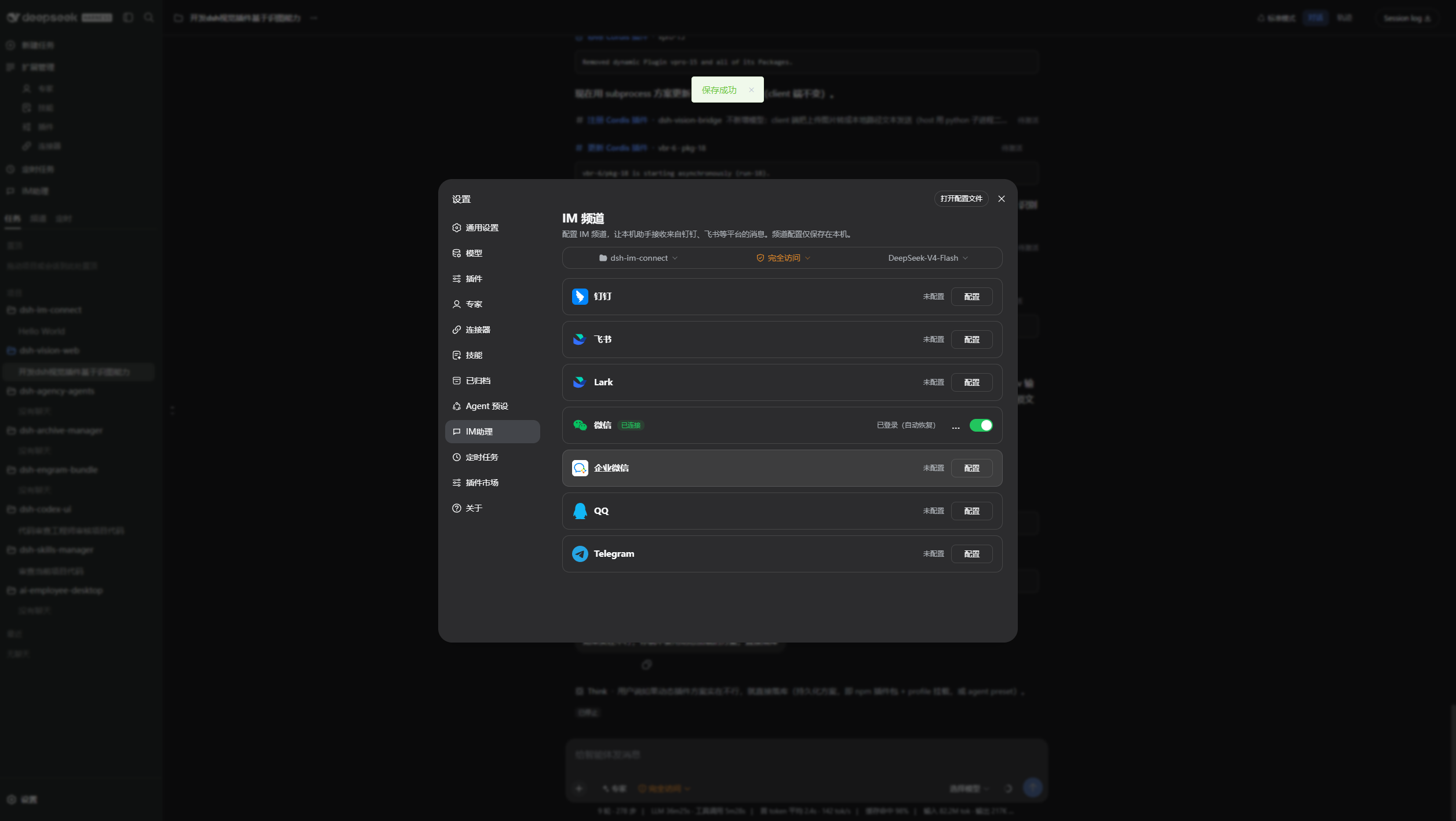
Task: Configure the QQ channel
Action: 971,511
